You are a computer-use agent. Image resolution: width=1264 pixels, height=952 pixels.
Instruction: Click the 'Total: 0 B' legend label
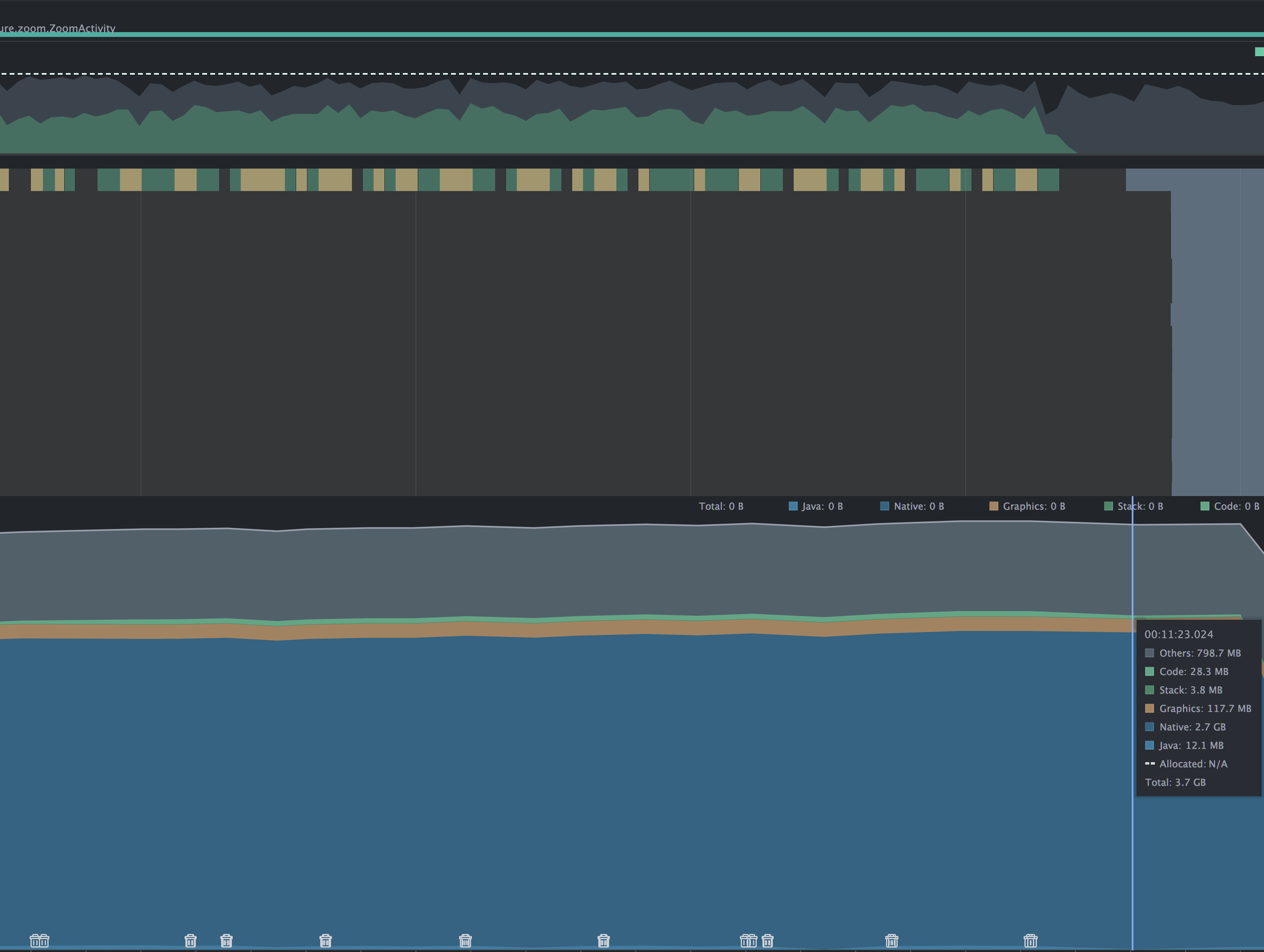click(721, 506)
